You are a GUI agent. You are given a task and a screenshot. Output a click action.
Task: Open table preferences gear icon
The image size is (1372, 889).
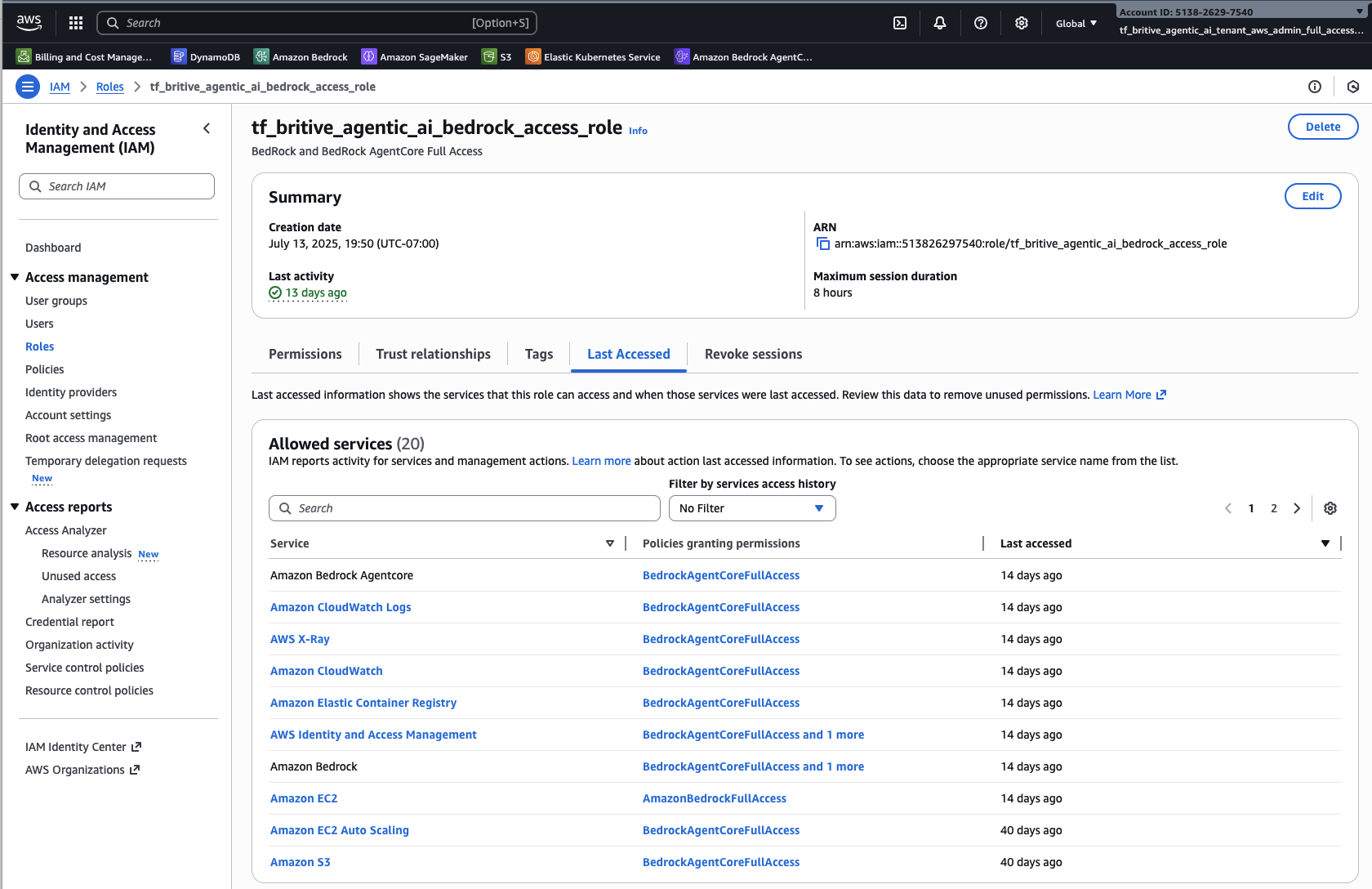tap(1330, 508)
